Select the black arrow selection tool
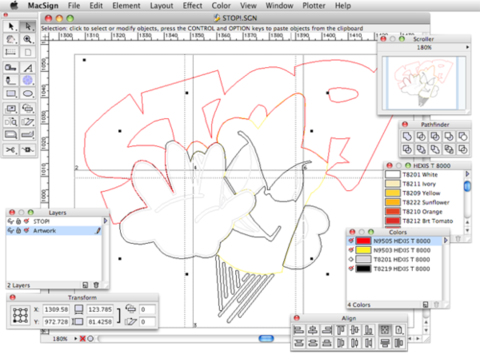 [x=11, y=26]
